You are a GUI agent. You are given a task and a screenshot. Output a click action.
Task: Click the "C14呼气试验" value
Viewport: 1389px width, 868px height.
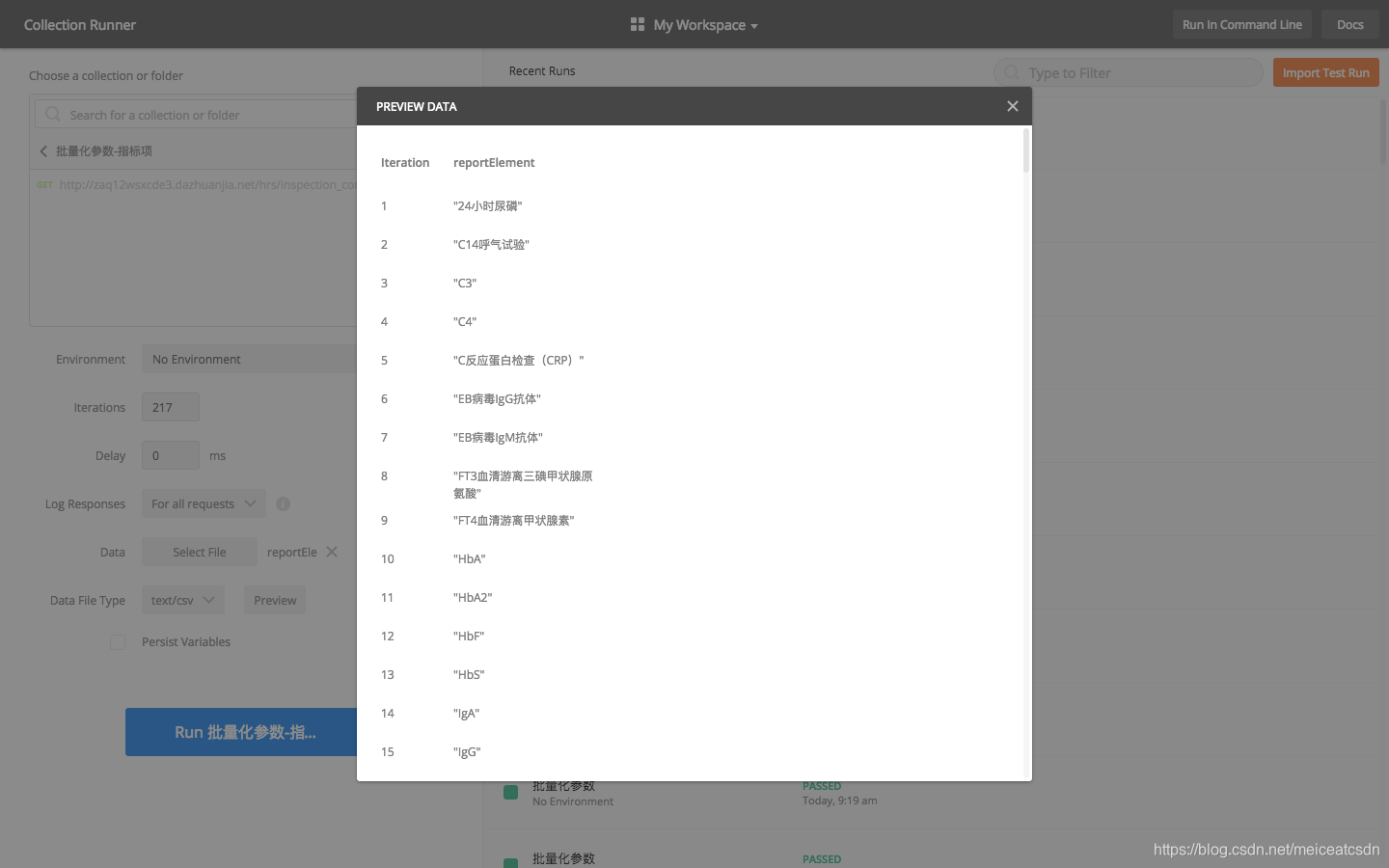pos(491,244)
